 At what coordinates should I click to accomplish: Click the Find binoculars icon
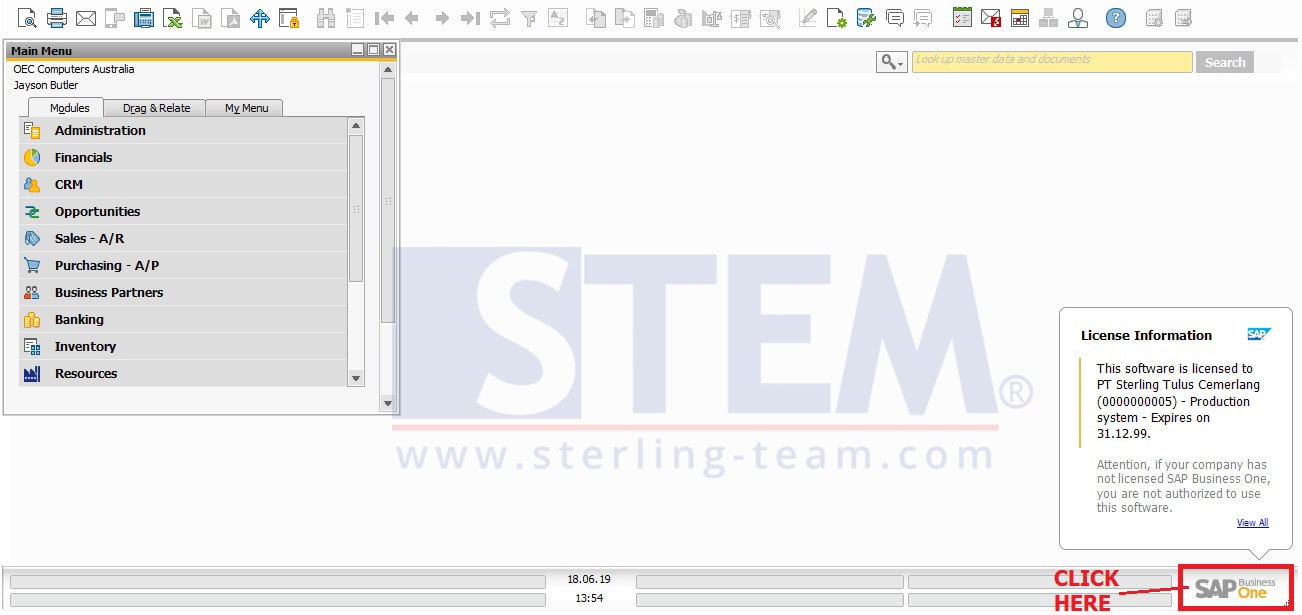coord(326,18)
